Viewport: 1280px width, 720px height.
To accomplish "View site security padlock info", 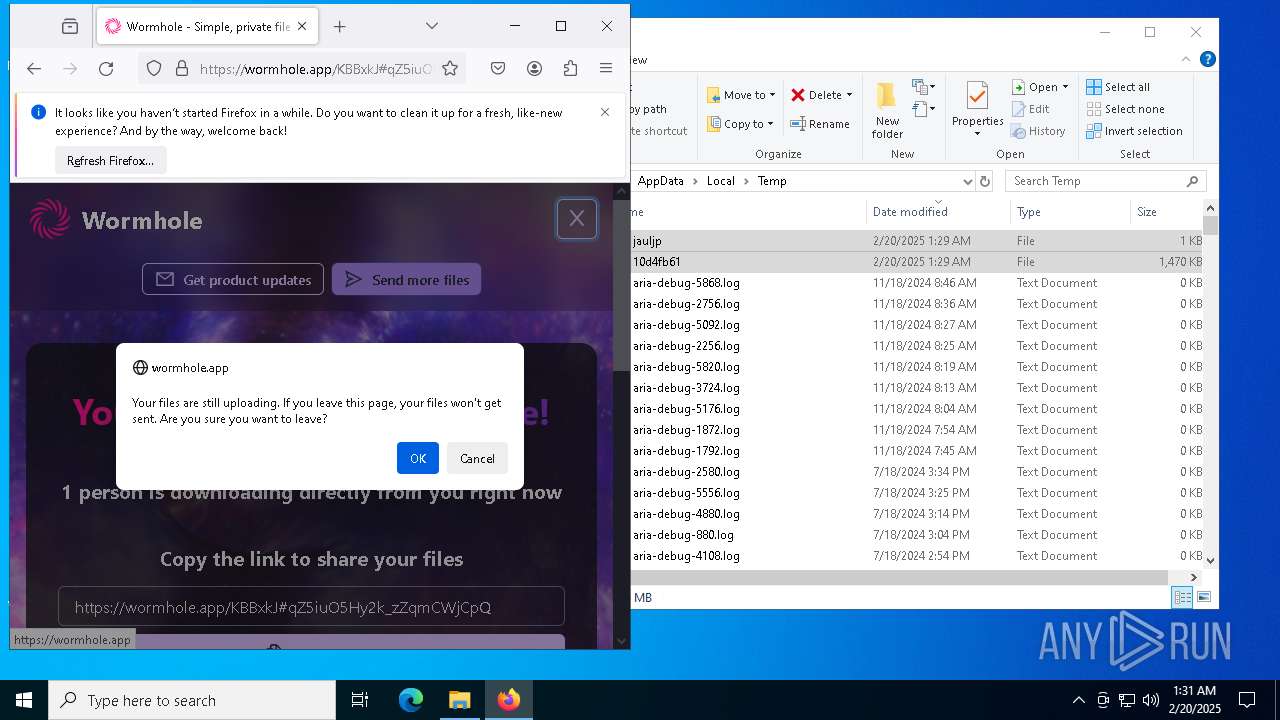I will [182, 68].
